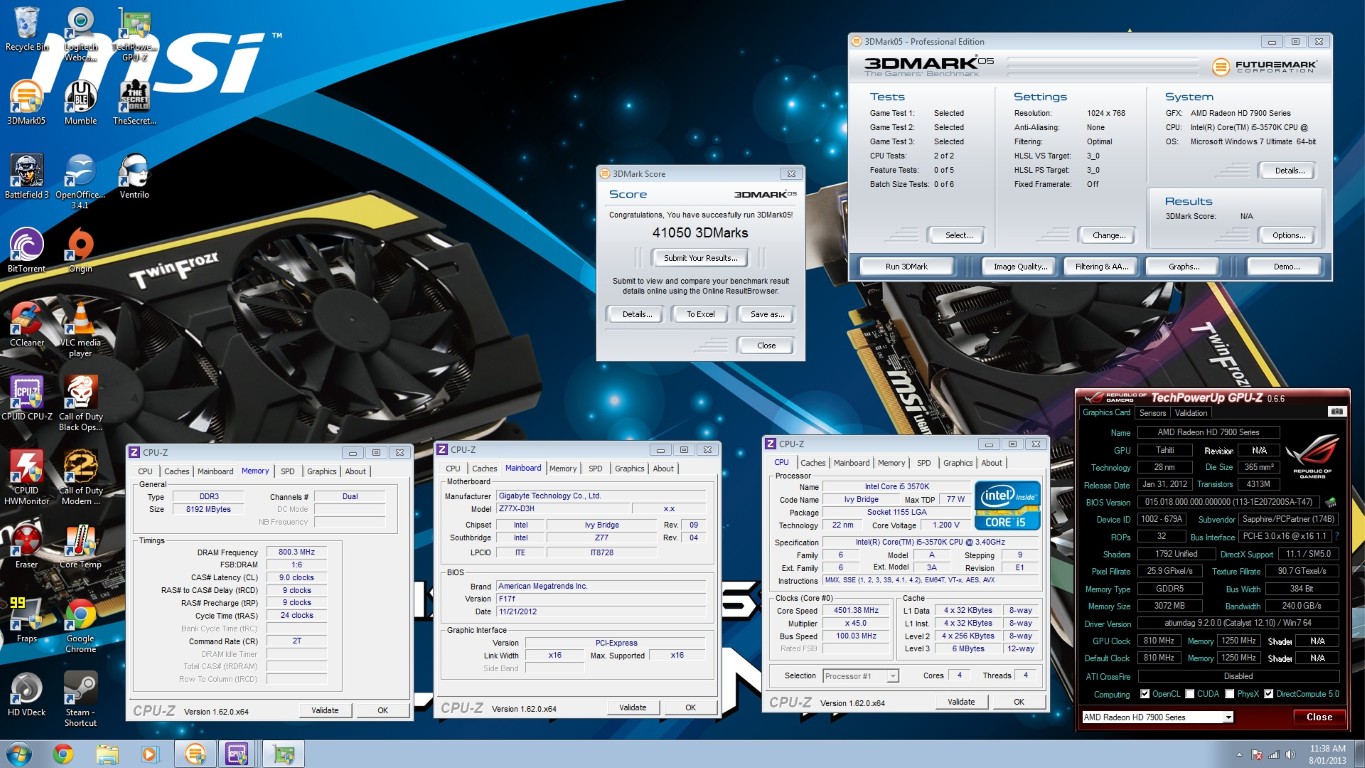This screenshot has width=1365, height=768.
Task: Launch the Logitech Webcam desktop shortcut
Action: tap(81, 35)
